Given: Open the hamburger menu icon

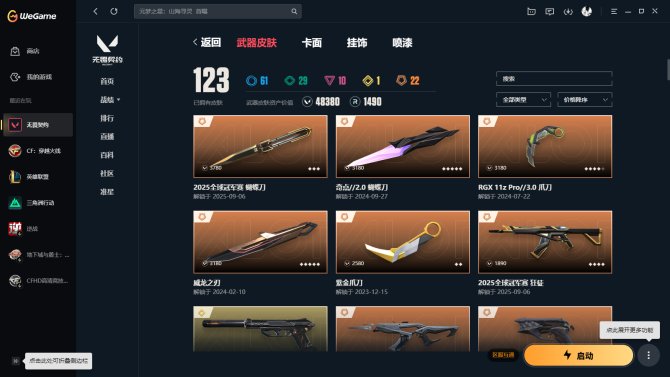Looking at the screenshot, I should coord(614,12).
